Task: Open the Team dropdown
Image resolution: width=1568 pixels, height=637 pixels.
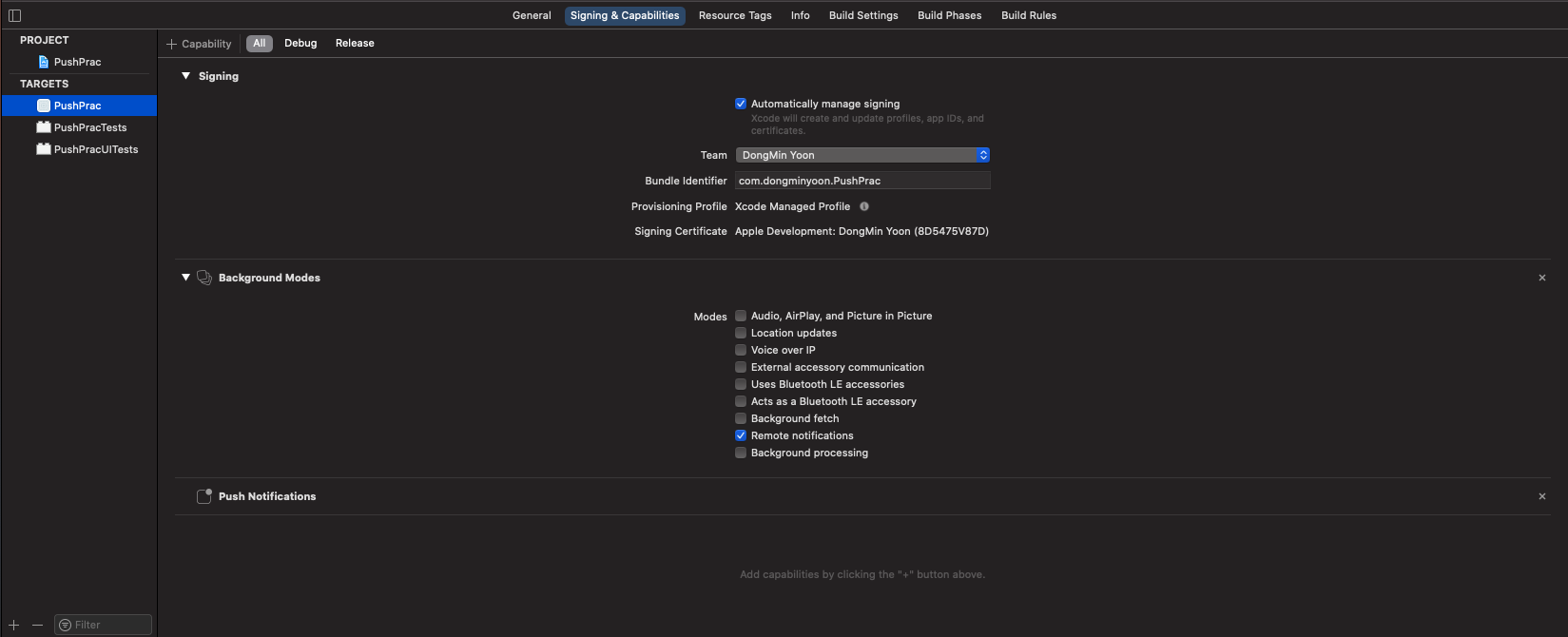Action: point(862,155)
